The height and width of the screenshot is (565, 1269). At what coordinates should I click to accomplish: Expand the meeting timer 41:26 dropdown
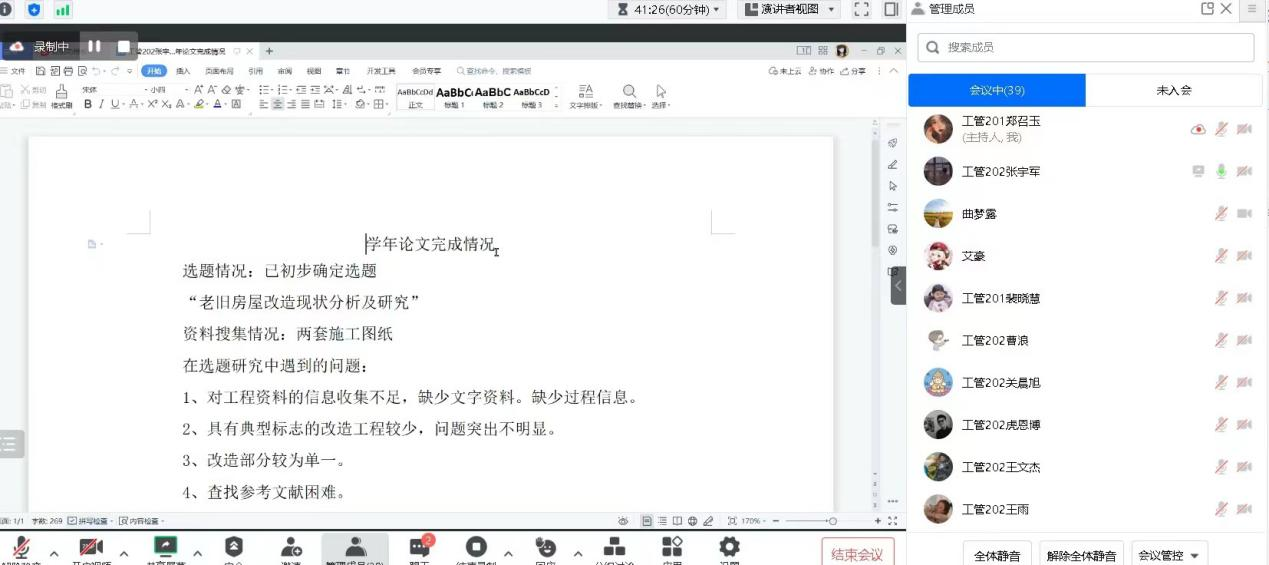tap(669, 10)
